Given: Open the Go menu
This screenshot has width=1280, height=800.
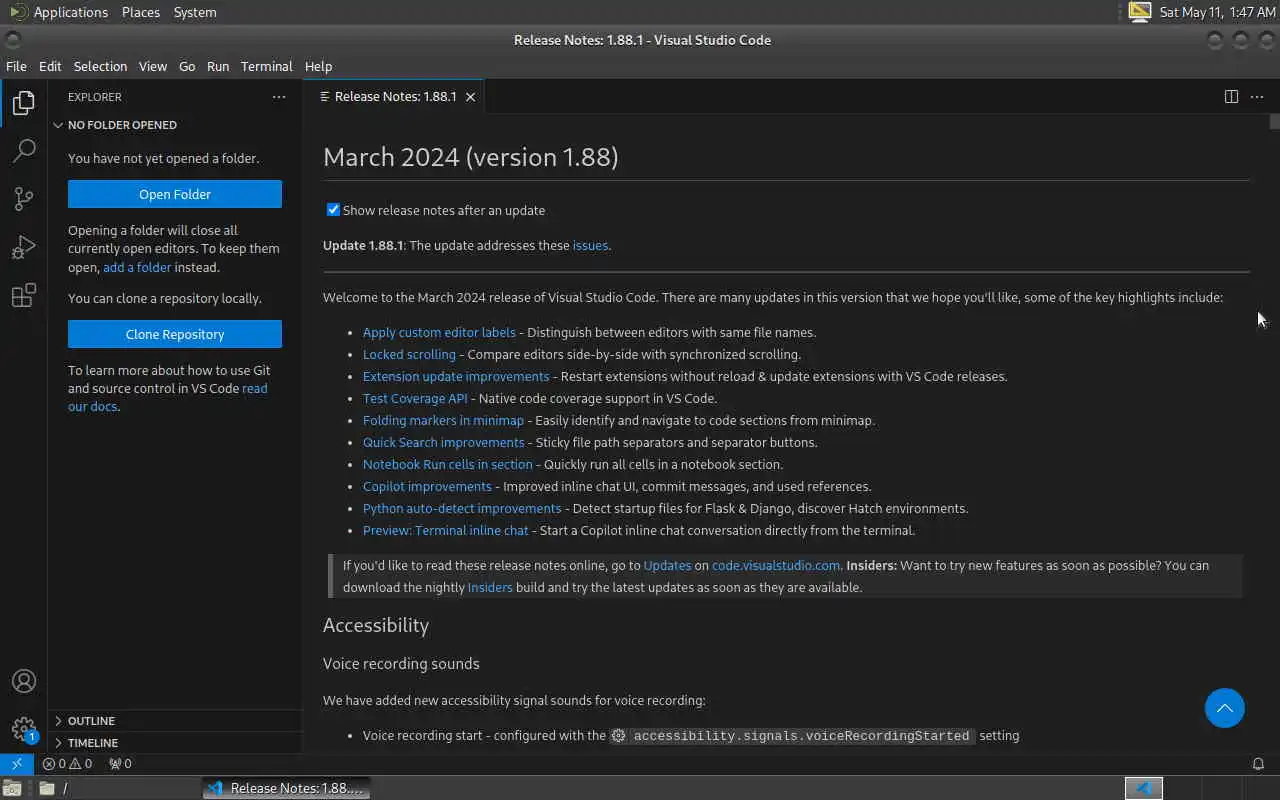Looking at the screenshot, I should coord(187,66).
